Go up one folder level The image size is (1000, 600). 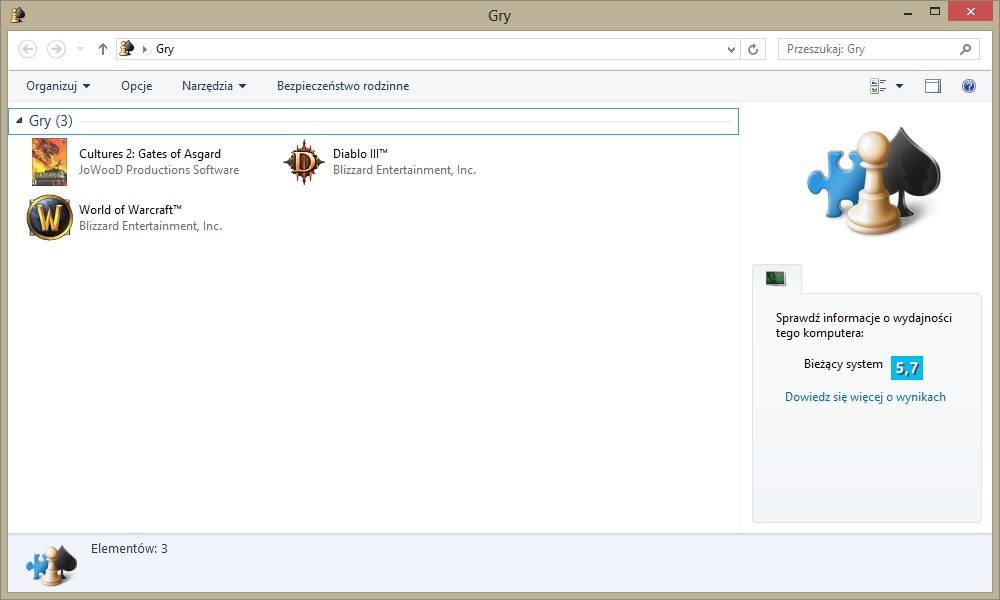point(103,49)
